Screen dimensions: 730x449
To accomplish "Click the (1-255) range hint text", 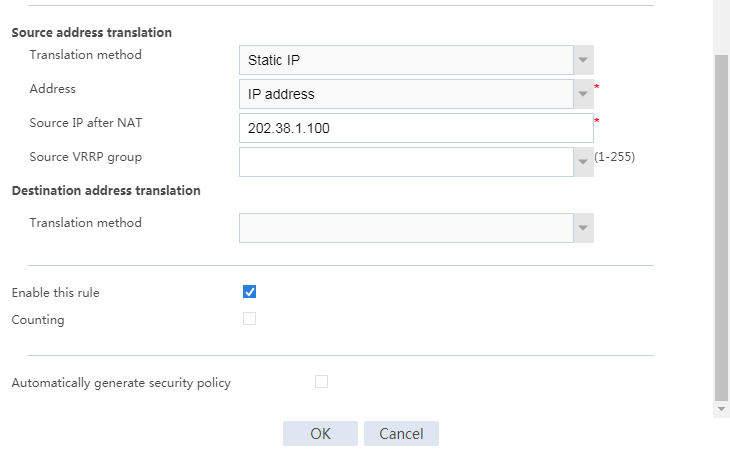I will point(614,157).
